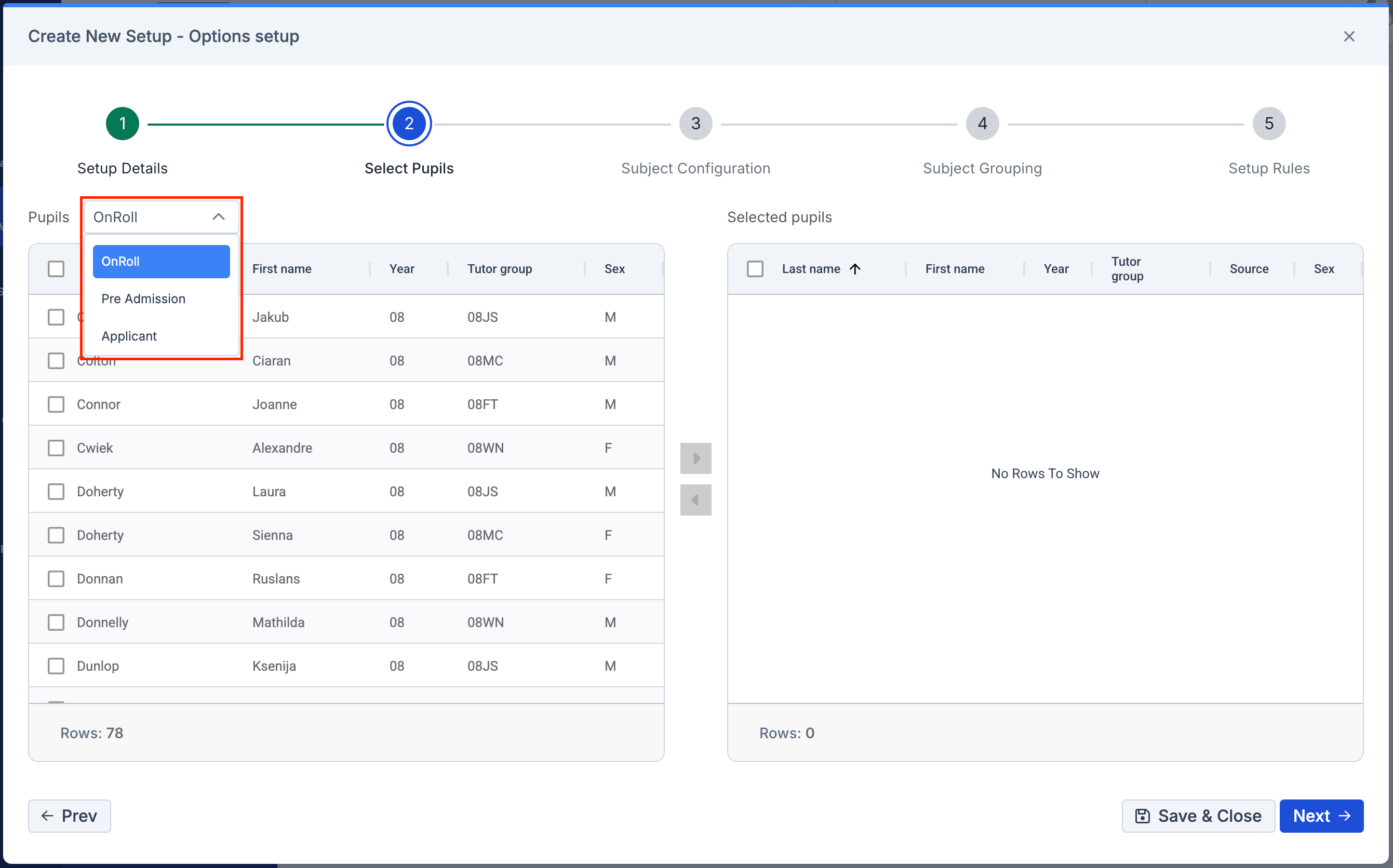Select the highlighted OnRoll option
This screenshot has height=868, width=1393.
pyautogui.click(x=161, y=261)
